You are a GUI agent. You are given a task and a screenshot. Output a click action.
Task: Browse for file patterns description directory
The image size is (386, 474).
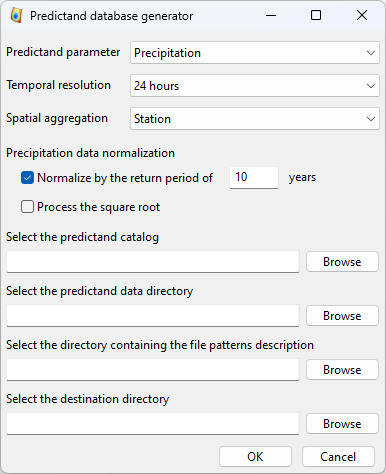342,370
